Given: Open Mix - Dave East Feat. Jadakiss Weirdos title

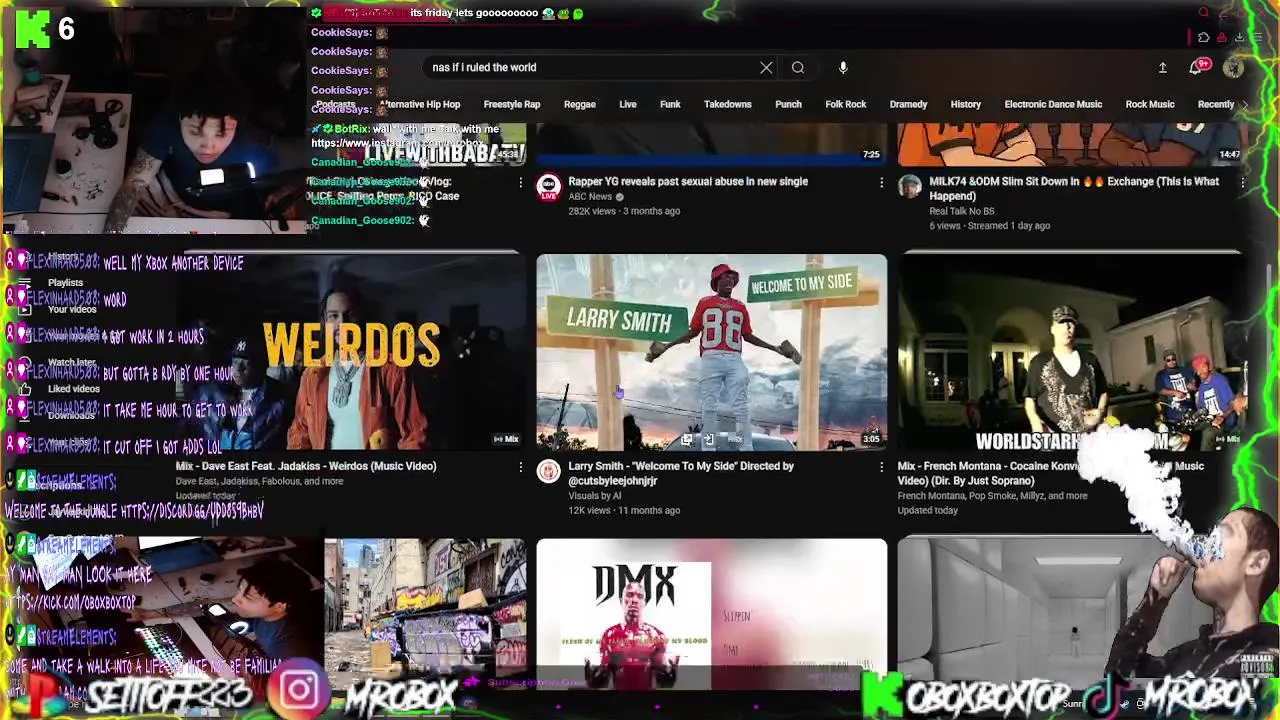Looking at the screenshot, I should [x=306, y=466].
